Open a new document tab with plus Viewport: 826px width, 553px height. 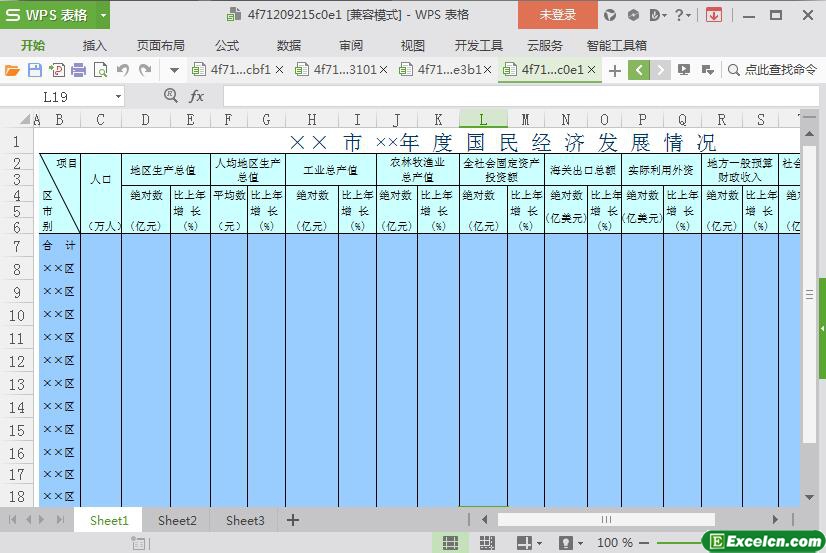[614, 70]
